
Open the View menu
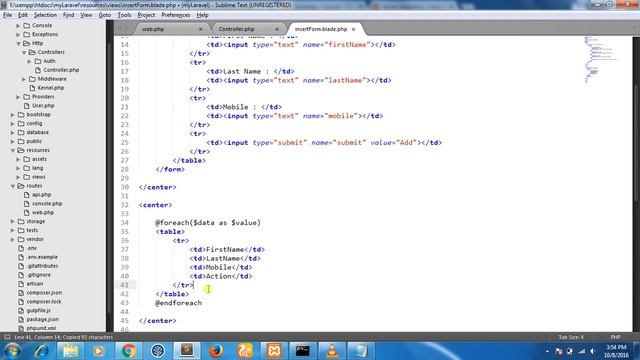pos(86,15)
